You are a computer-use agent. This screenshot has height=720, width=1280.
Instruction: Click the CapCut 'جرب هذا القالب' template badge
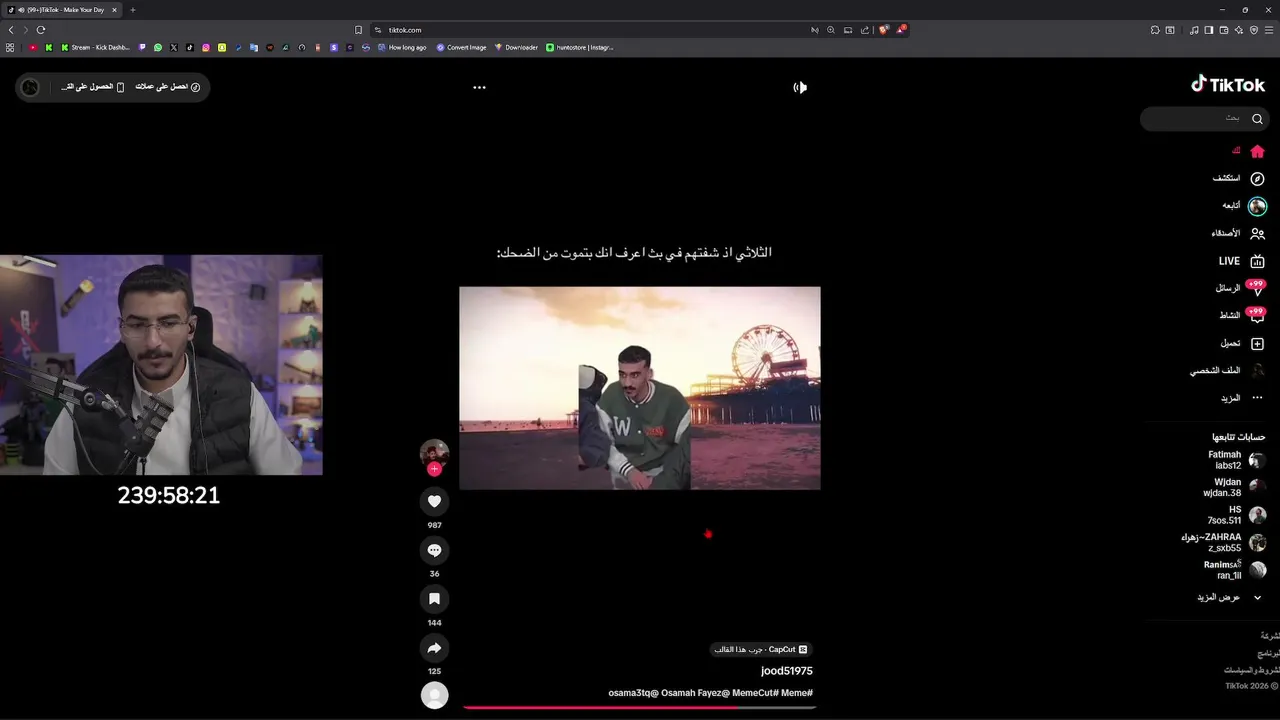(760, 649)
